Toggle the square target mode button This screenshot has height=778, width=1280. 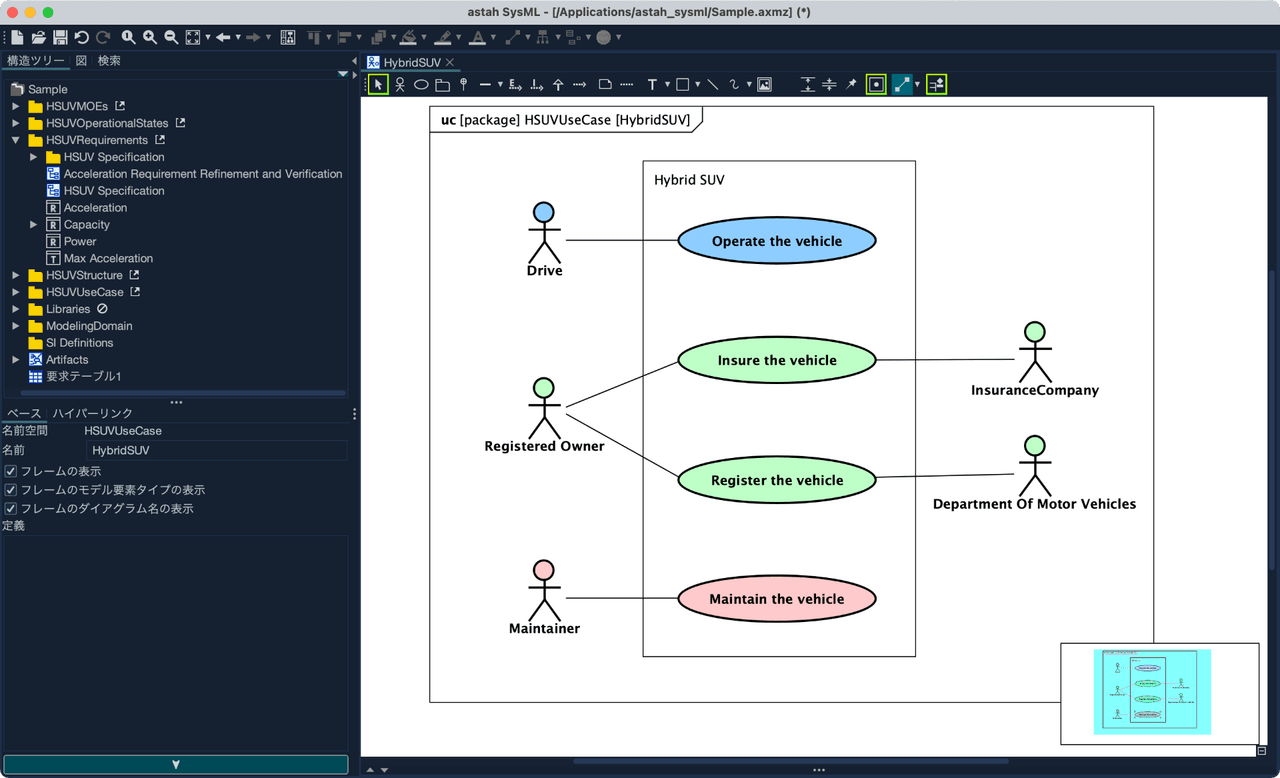[876, 85]
